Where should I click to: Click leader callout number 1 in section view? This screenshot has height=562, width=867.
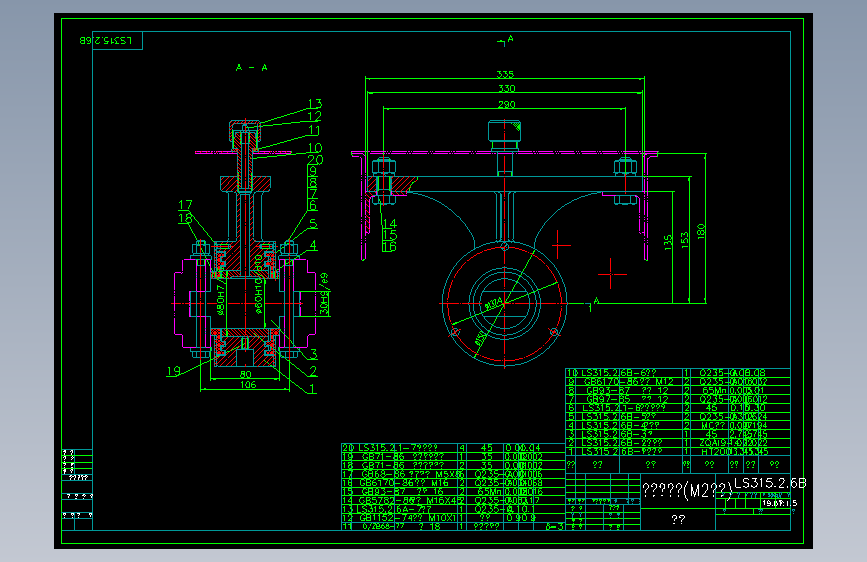(313, 389)
